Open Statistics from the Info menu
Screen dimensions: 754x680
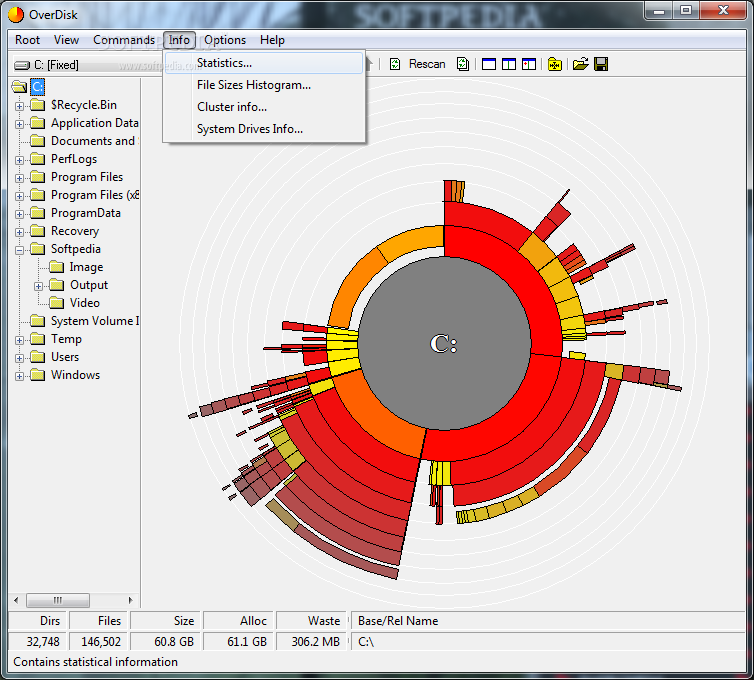[224, 63]
